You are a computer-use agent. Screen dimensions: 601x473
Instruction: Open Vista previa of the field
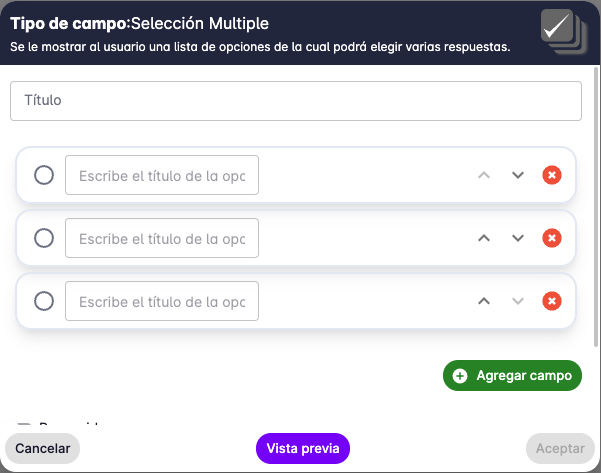pyautogui.click(x=303, y=449)
